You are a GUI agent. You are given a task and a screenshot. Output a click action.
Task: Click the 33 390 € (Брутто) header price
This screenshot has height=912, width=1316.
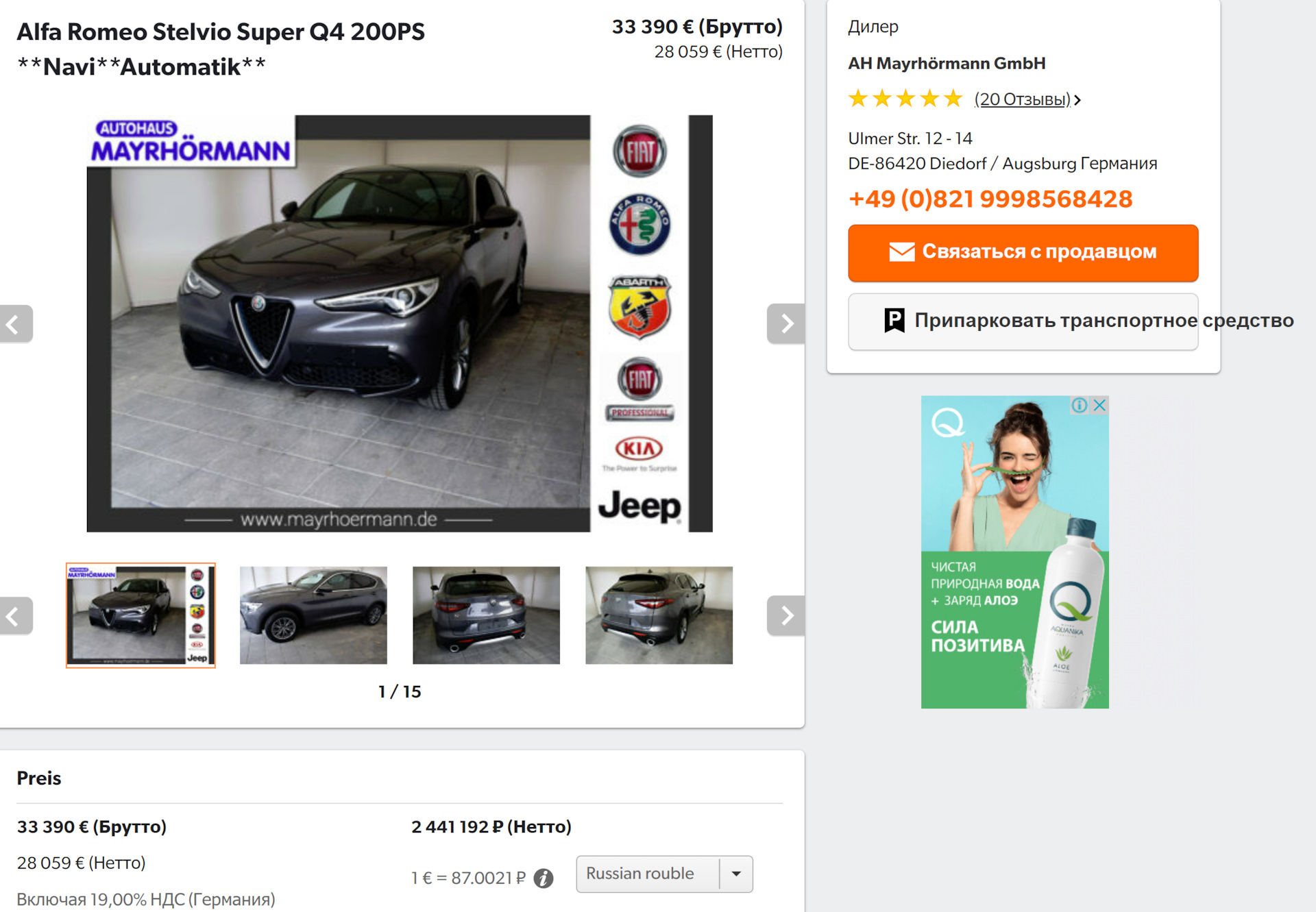(x=697, y=27)
